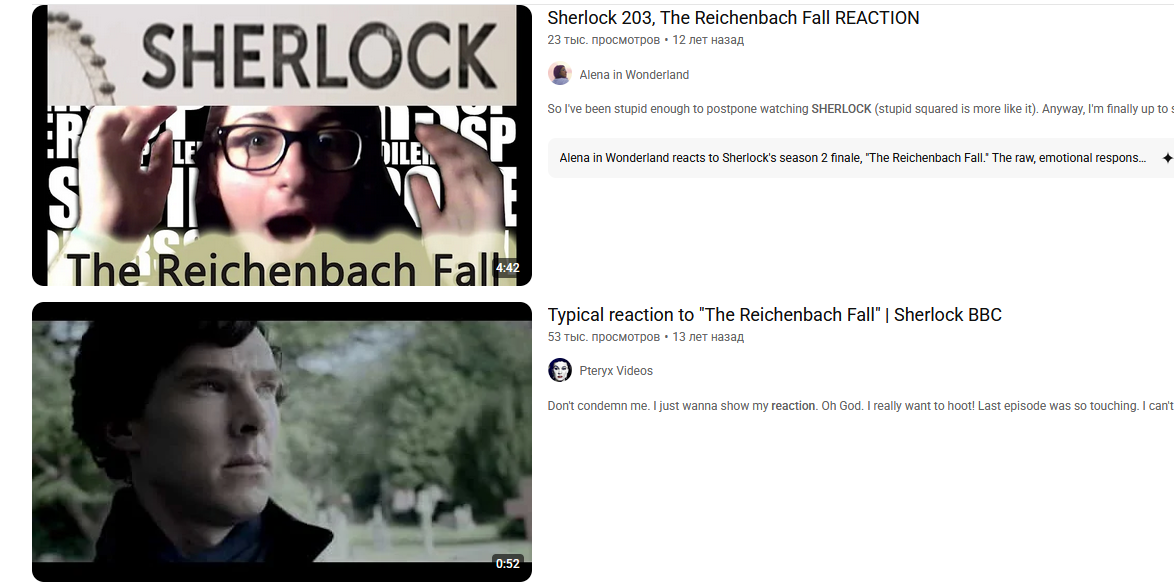Select the graveyard thumbnail of the man in a dark coat
Screen dimensions: 1174x588
click(282, 442)
